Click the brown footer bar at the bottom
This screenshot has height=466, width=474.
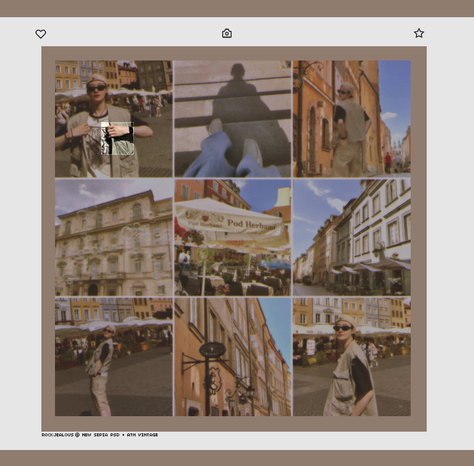pos(237,458)
